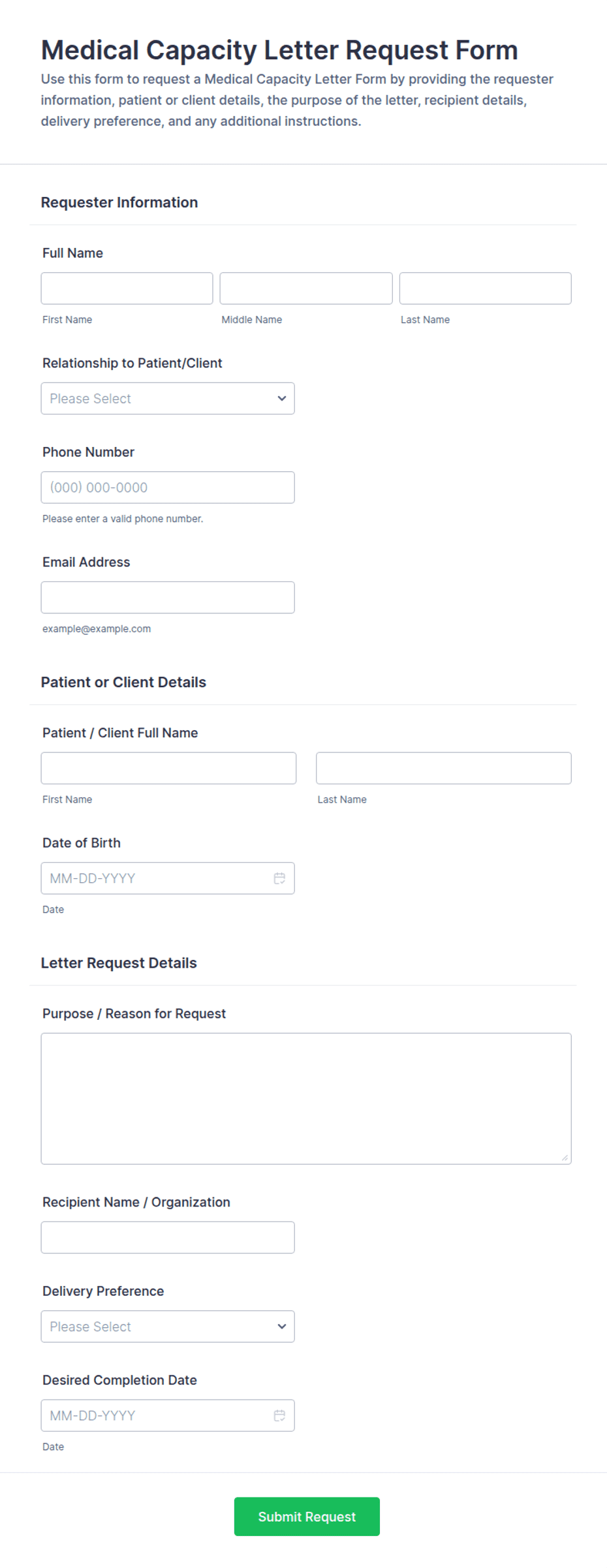Click into the Phone Number field
Image resolution: width=607 pixels, height=1568 pixels.
coord(168,487)
